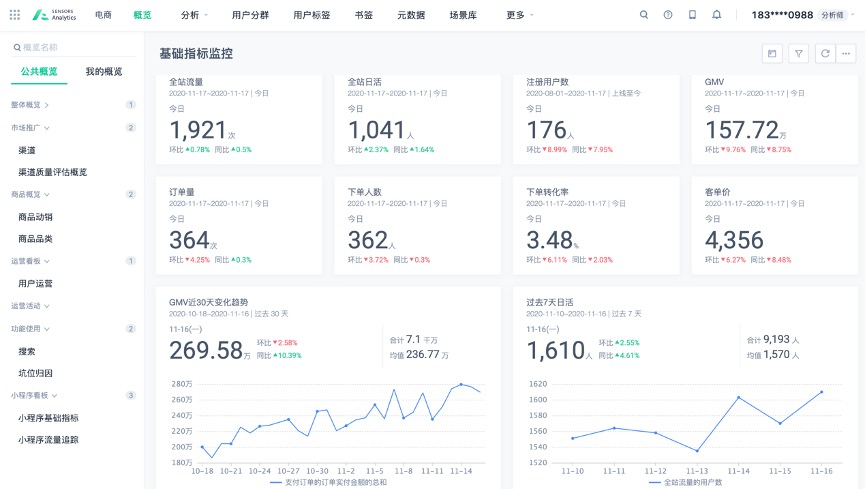866x489 pixels.
Task: Click the 157.72 GMV value
Action: coord(742,130)
